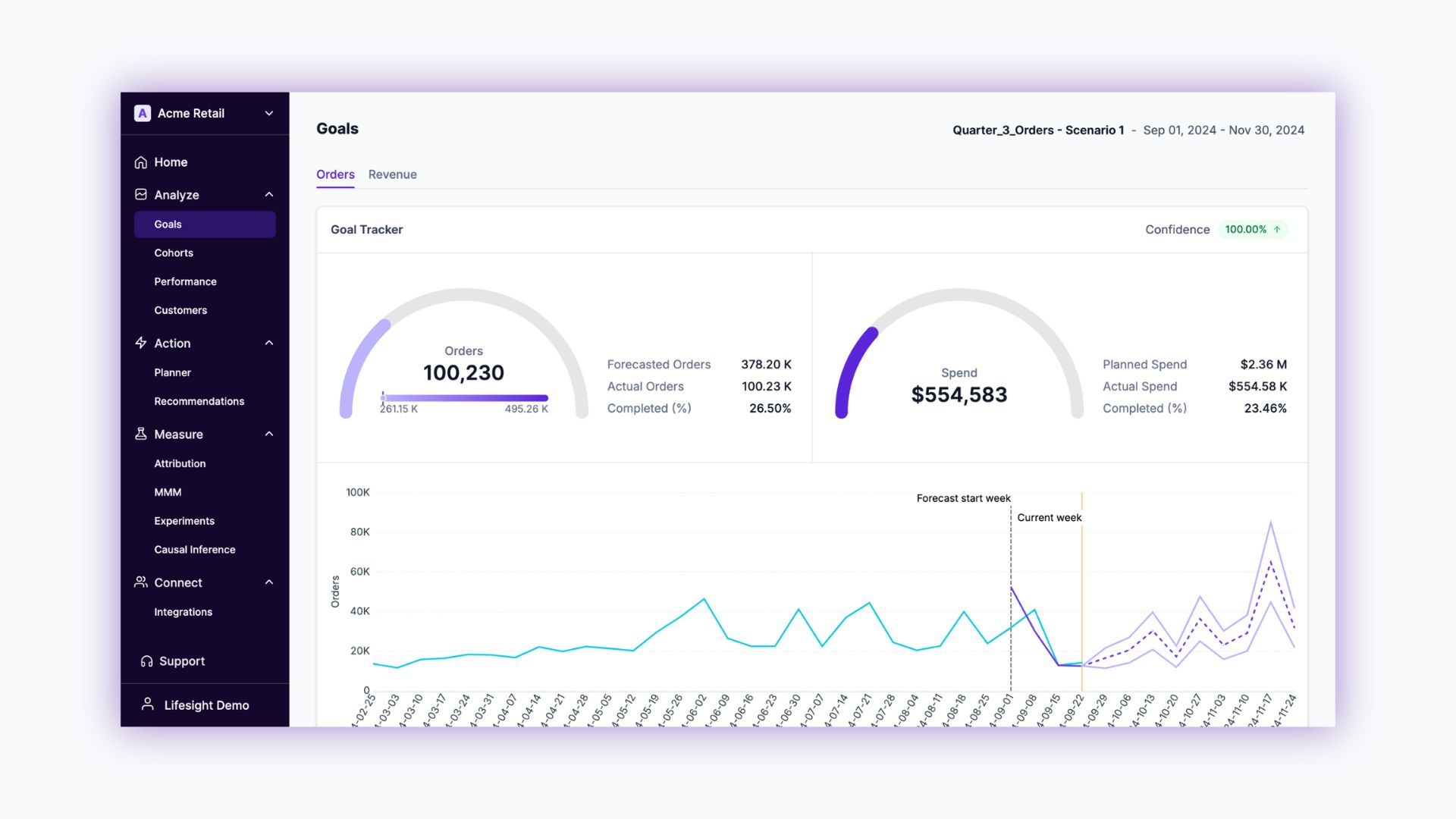This screenshot has height=819, width=1456.
Task: Click the Analyze chart icon
Action: 141,195
